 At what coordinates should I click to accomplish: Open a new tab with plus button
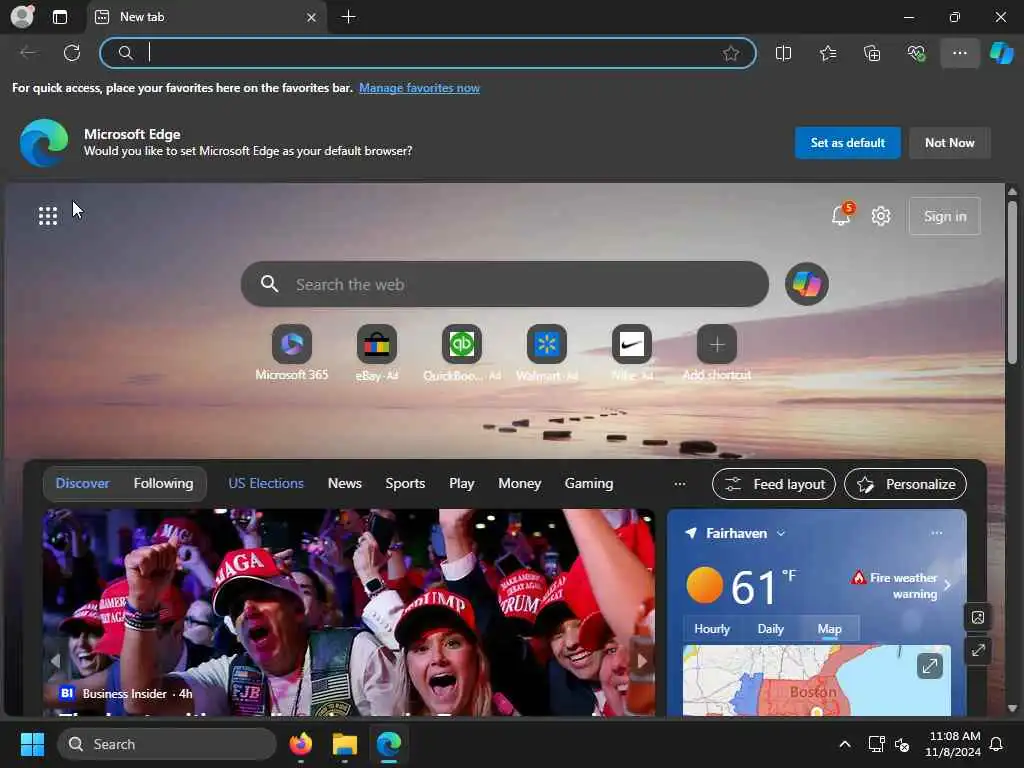click(x=349, y=17)
